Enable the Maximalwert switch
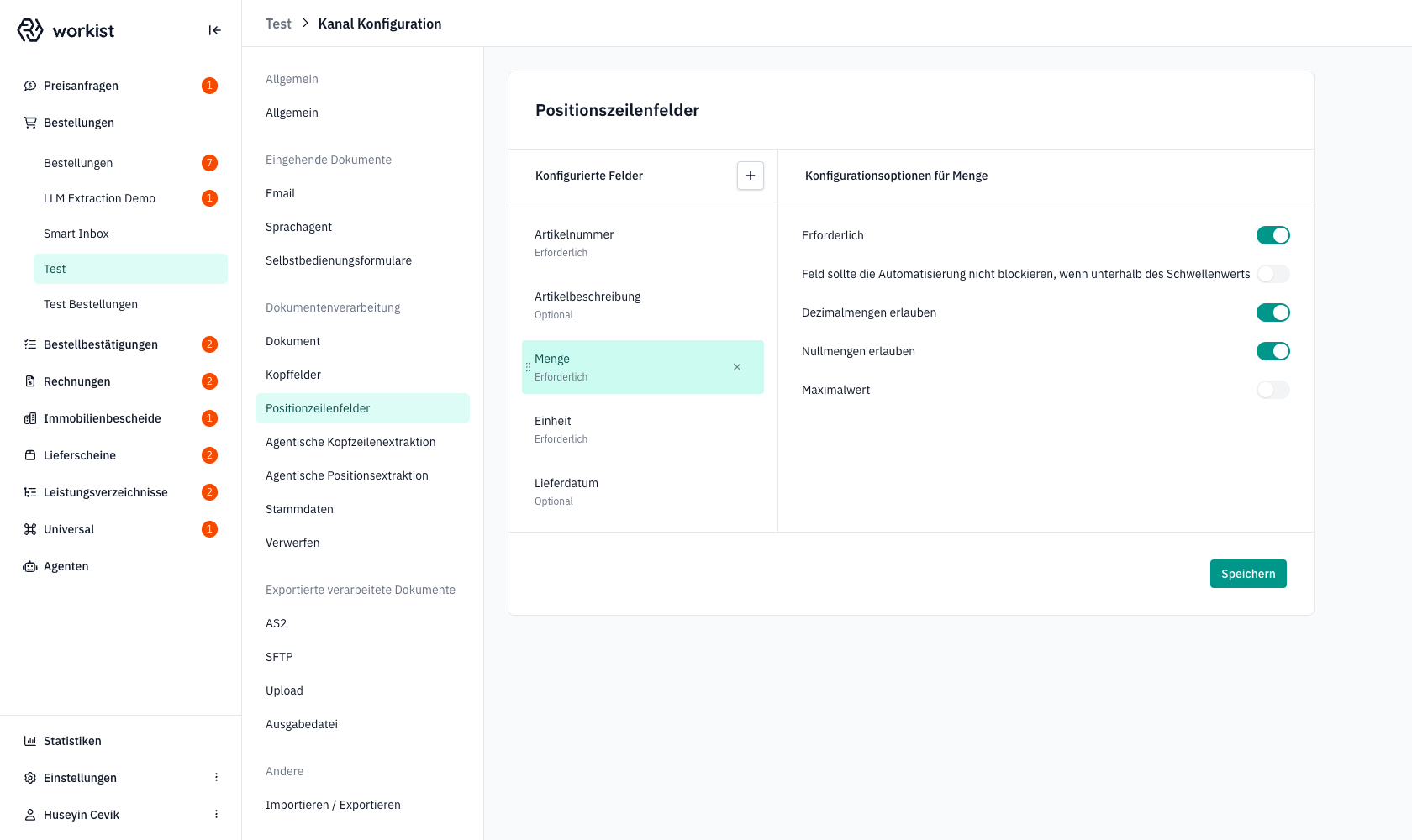 1273,390
